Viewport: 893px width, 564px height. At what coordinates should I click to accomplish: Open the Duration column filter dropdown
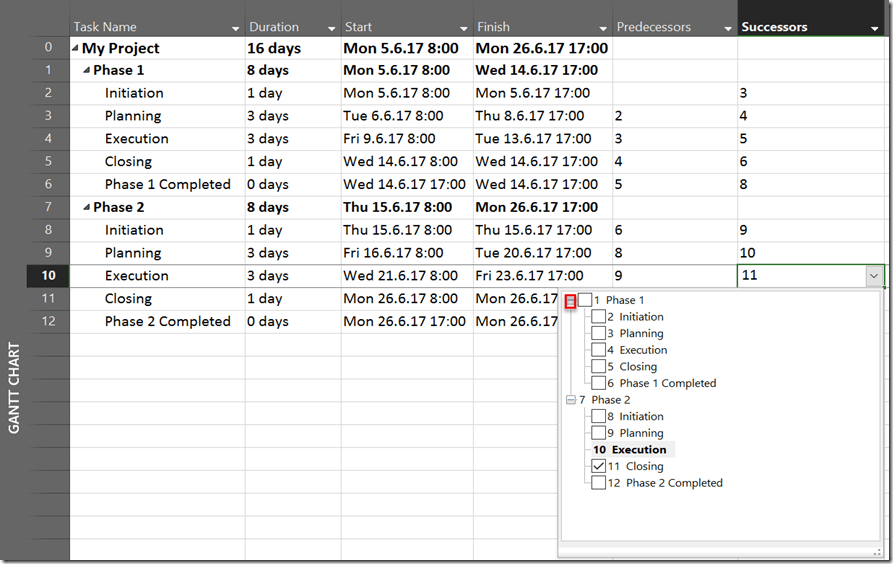point(331,28)
